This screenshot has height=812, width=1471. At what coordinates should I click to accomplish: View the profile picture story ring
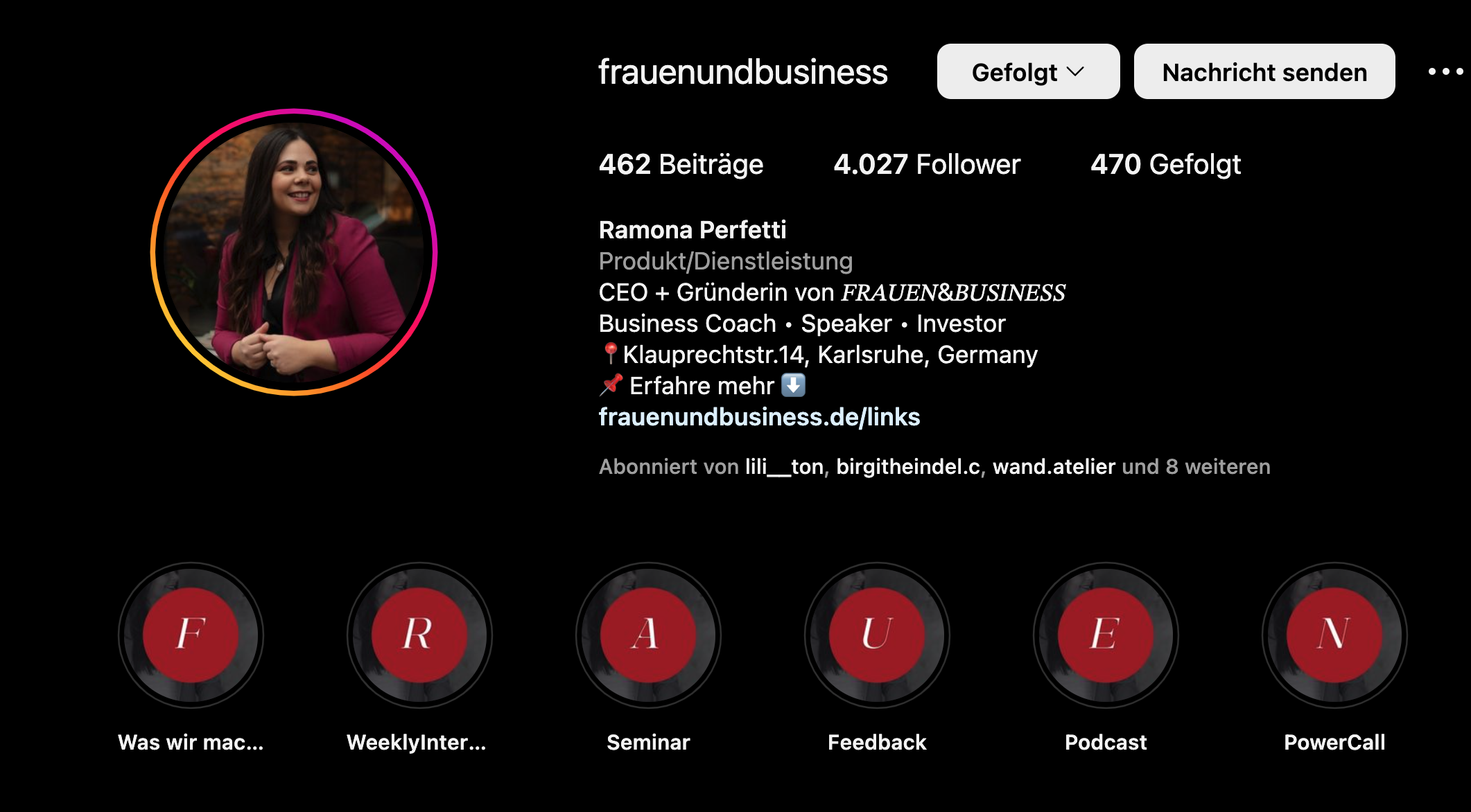tap(294, 252)
